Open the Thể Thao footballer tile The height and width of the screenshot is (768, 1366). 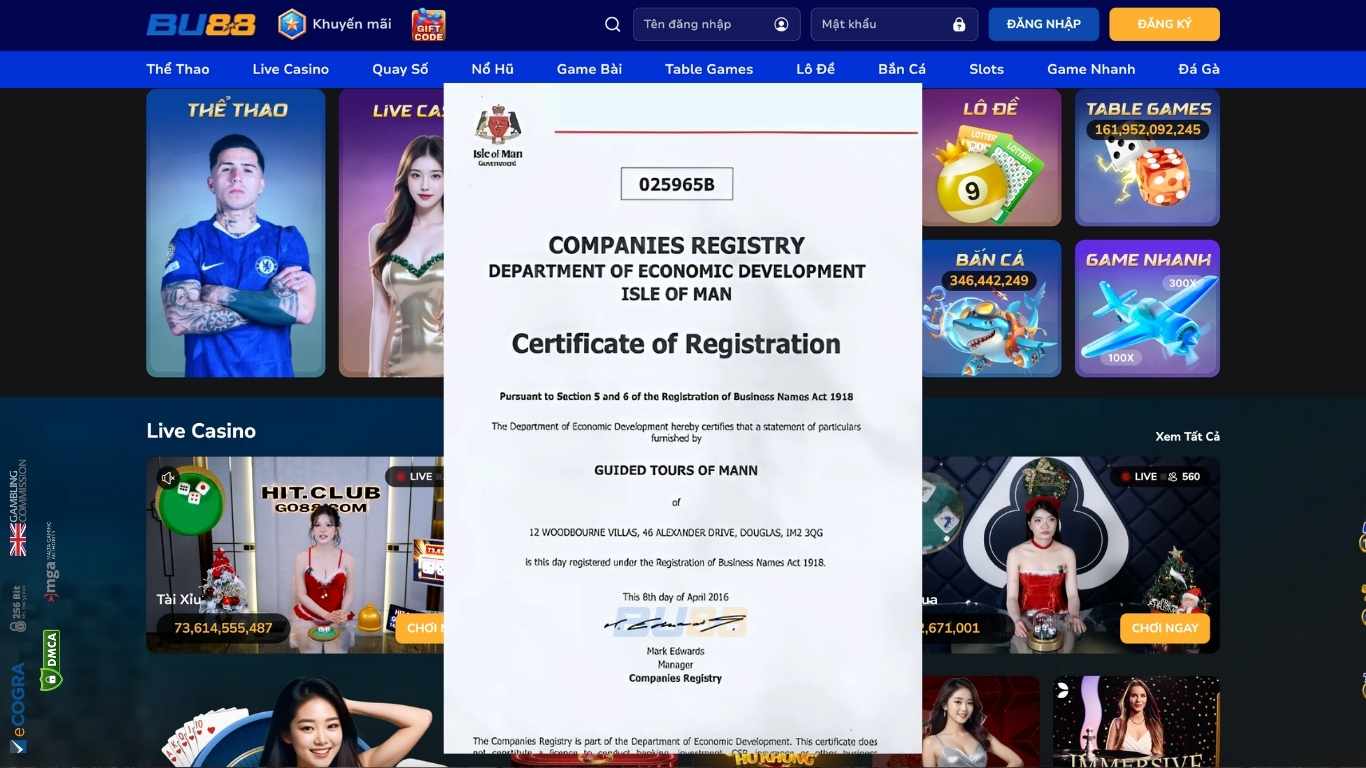click(236, 233)
